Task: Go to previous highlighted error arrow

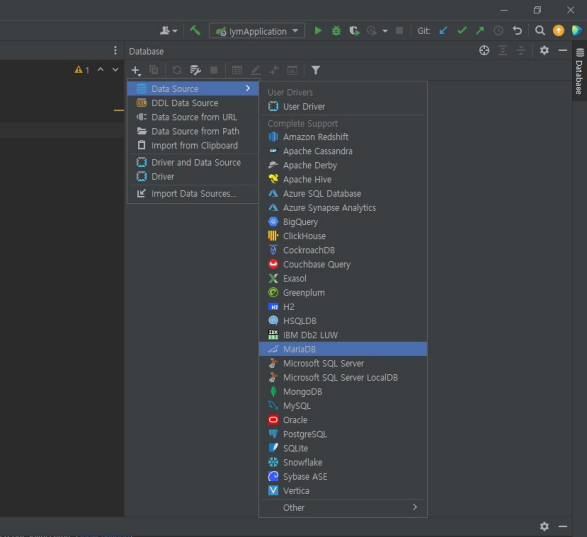Action: pyautogui.click(x=100, y=70)
